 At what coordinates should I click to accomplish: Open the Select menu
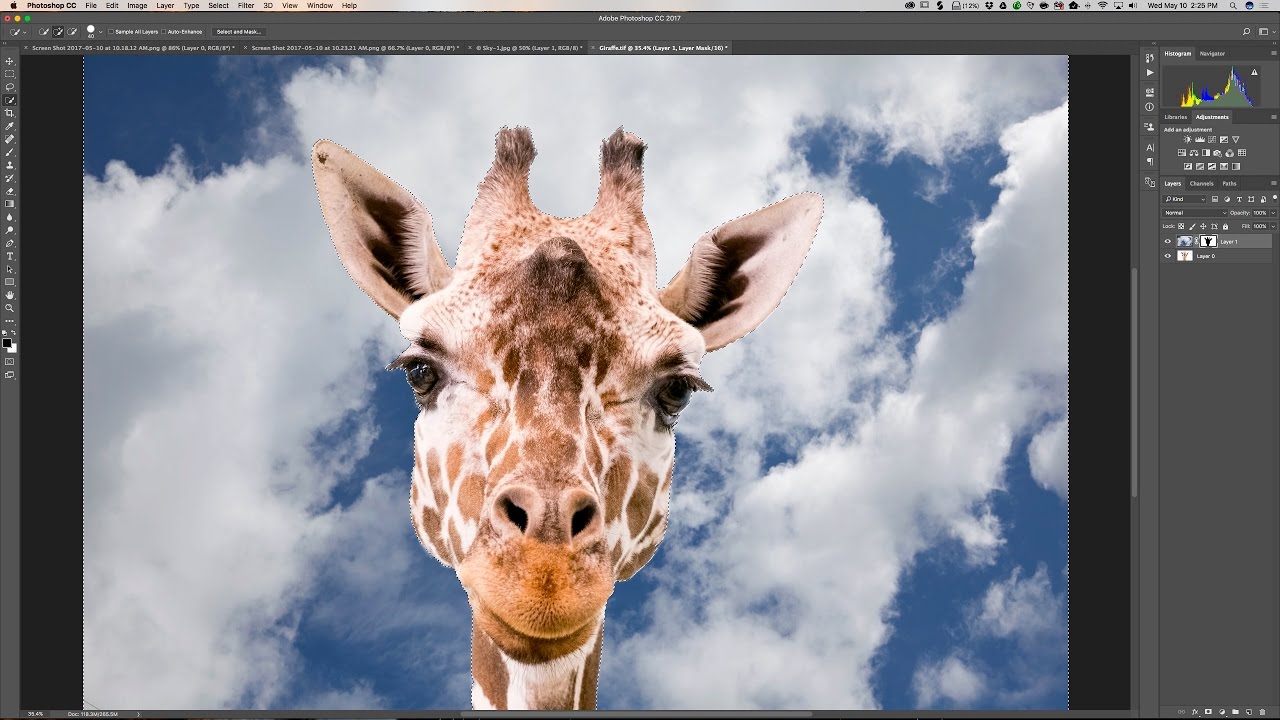tap(218, 6)
